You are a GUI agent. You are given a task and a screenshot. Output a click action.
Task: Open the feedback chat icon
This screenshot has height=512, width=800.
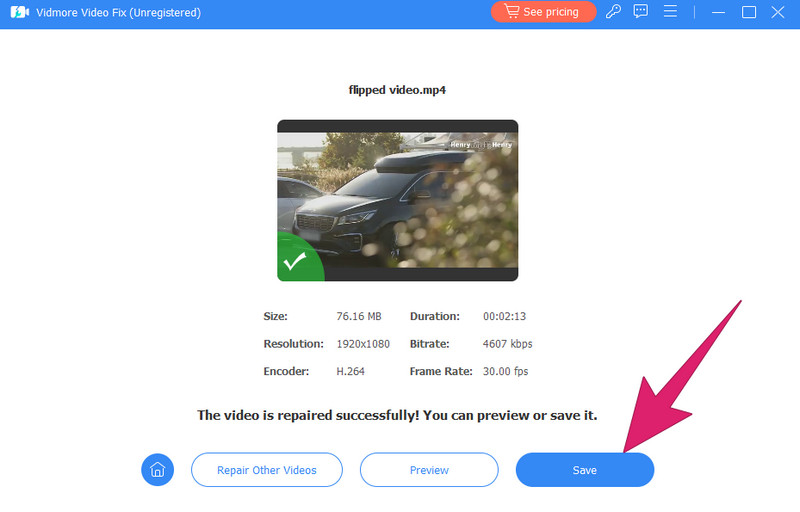click(x=641, y=11)
